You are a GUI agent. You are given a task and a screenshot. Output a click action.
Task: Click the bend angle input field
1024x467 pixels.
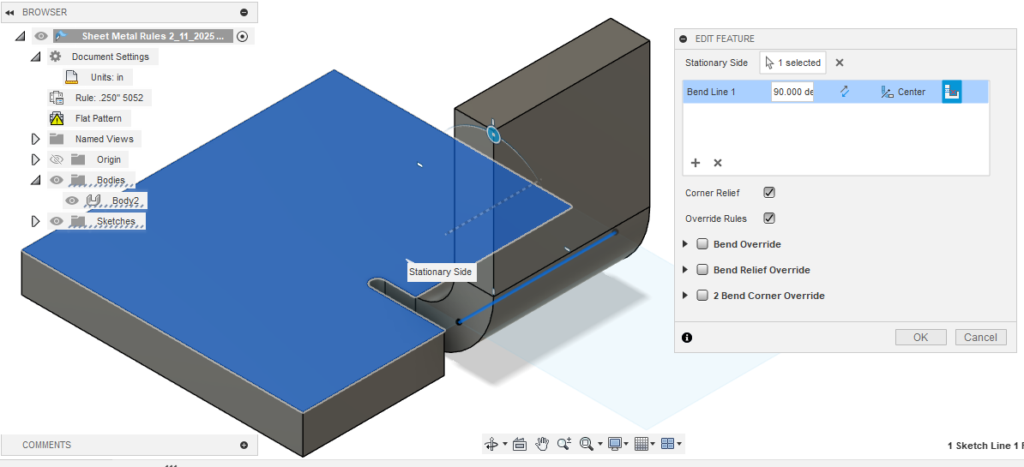click(x=792, y=92)
